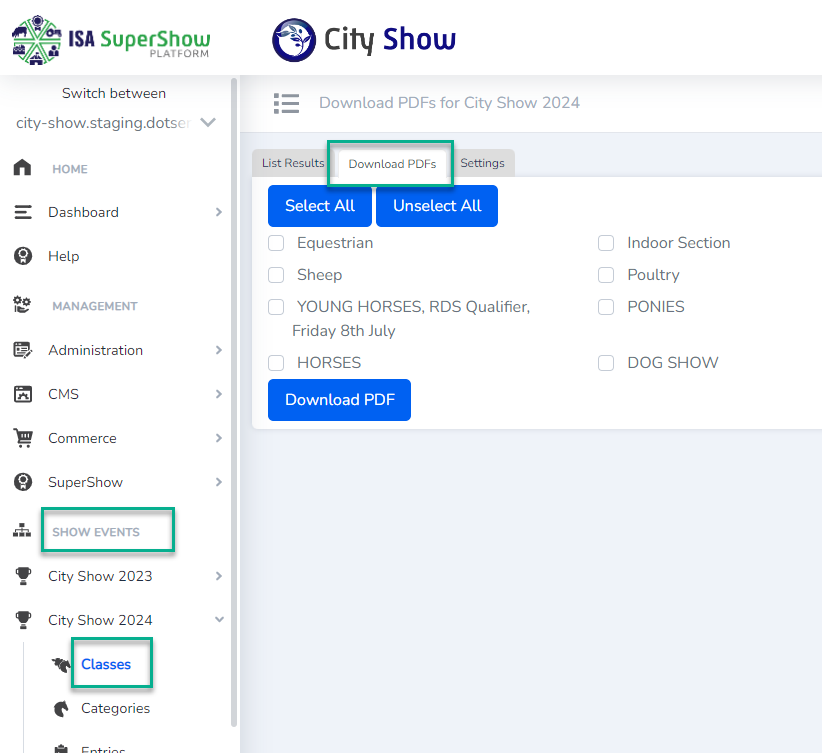Click the Categories horse head icon
822x753 pixels.
point(62,708)
